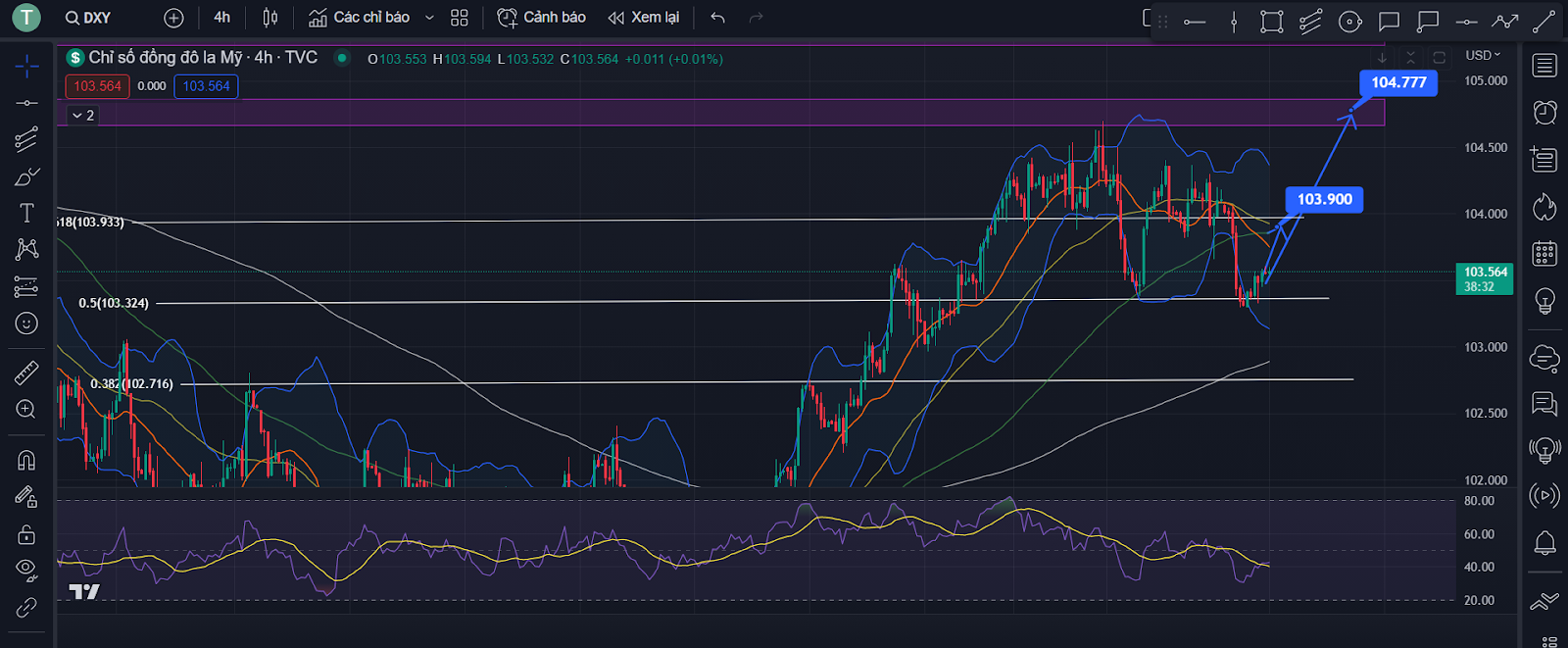Pick arrow path tool in favorites toolbar
The height and width of the screenshot is (648, 1568).
pos(1504,22)
